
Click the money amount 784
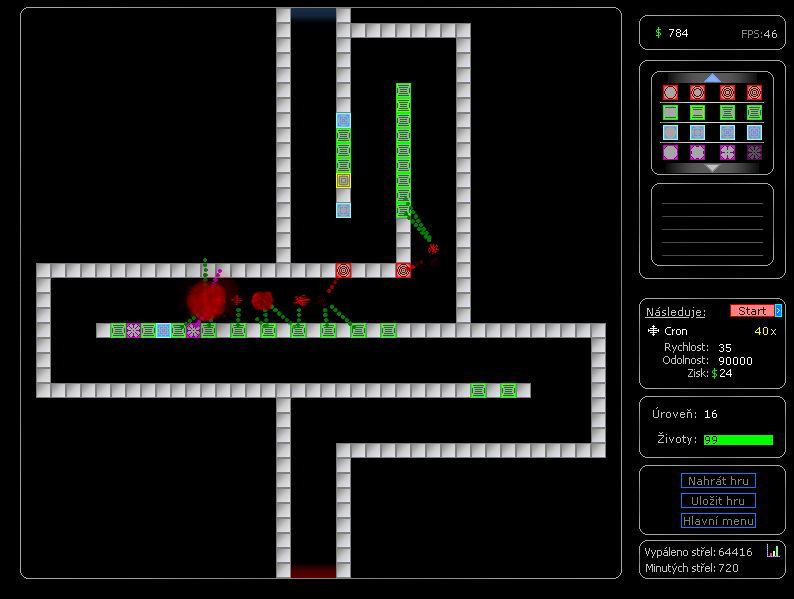pos(678,33)
